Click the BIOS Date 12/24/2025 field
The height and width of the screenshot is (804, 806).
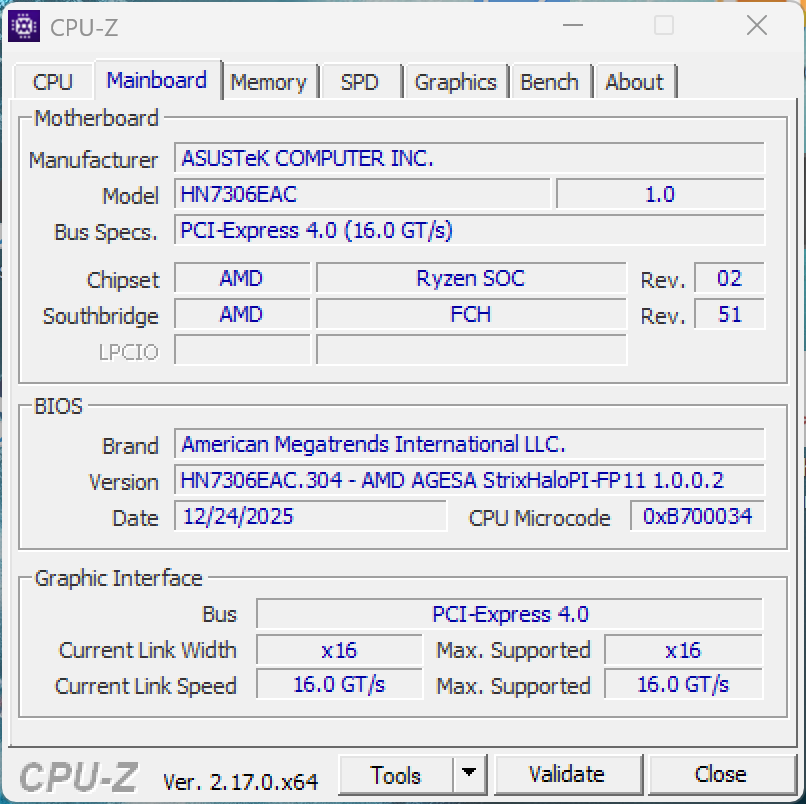coord(310,516)
